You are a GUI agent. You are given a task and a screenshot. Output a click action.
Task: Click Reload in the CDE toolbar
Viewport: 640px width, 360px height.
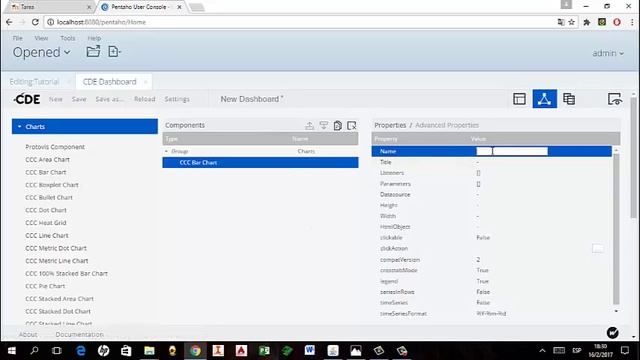click(144, 99)
